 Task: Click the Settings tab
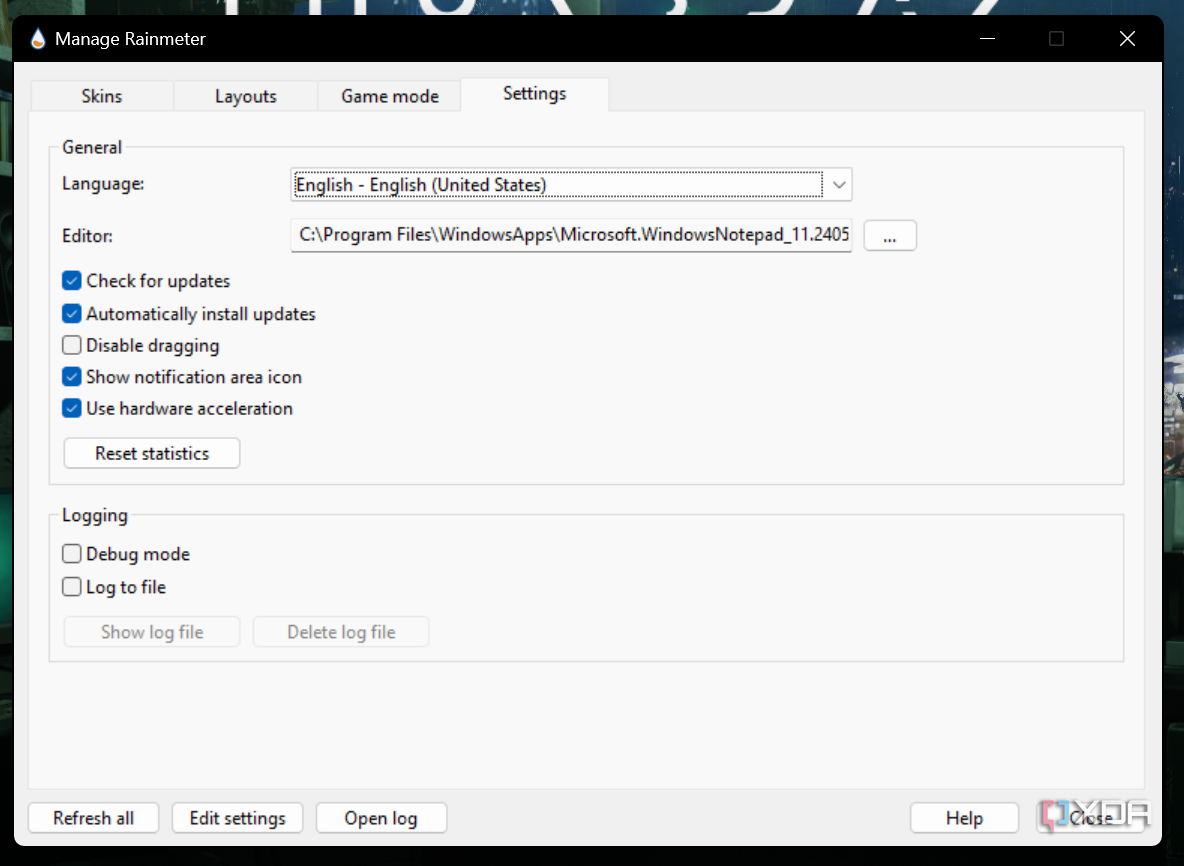point(535,94)
